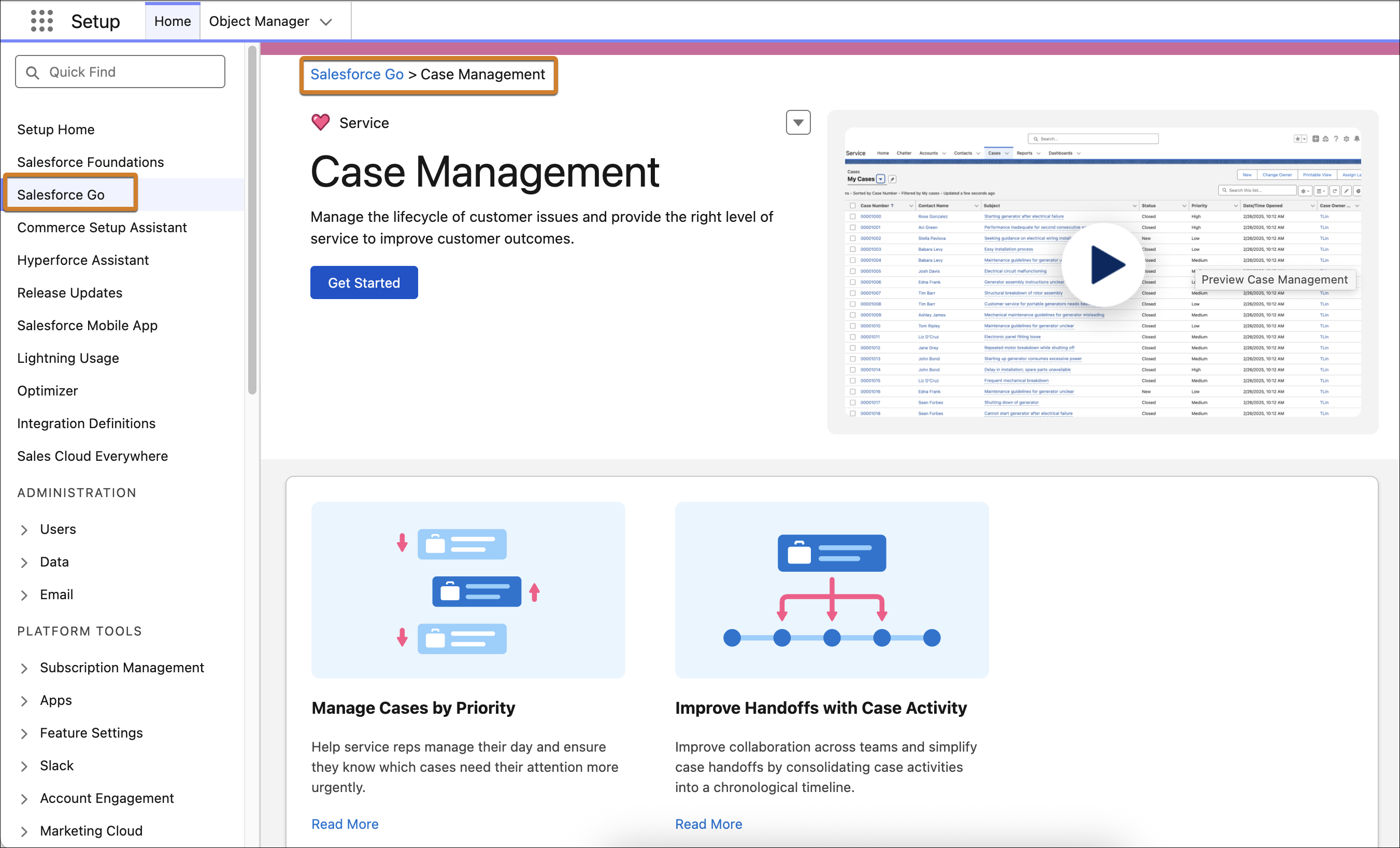The image size is (1400, 848).
Task: Click the Quick Find search field
Action: 120,72
